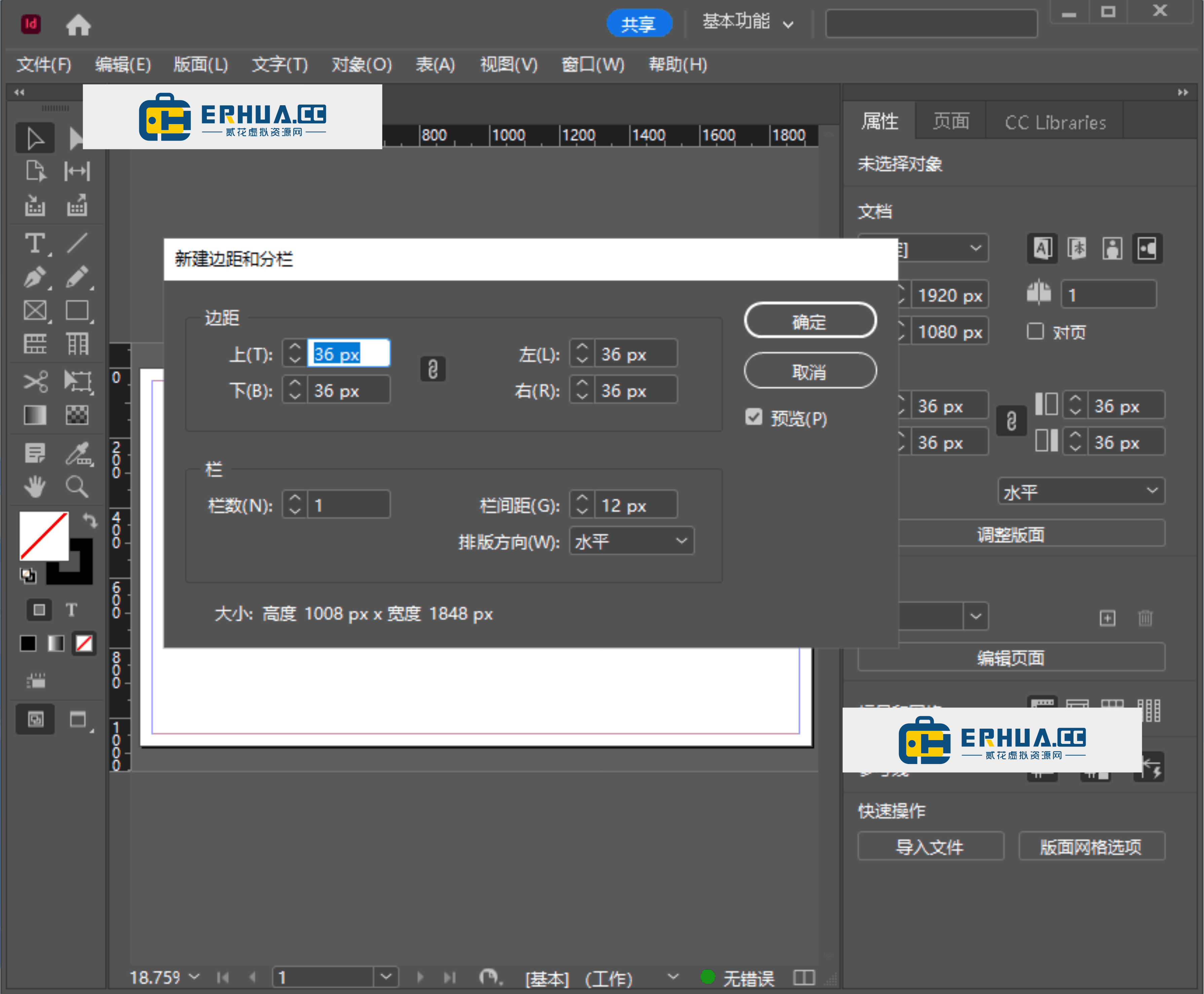This screenshot has width=1204, height=994.
Task: Toggle split layout view icon
Action: [804, 978]
